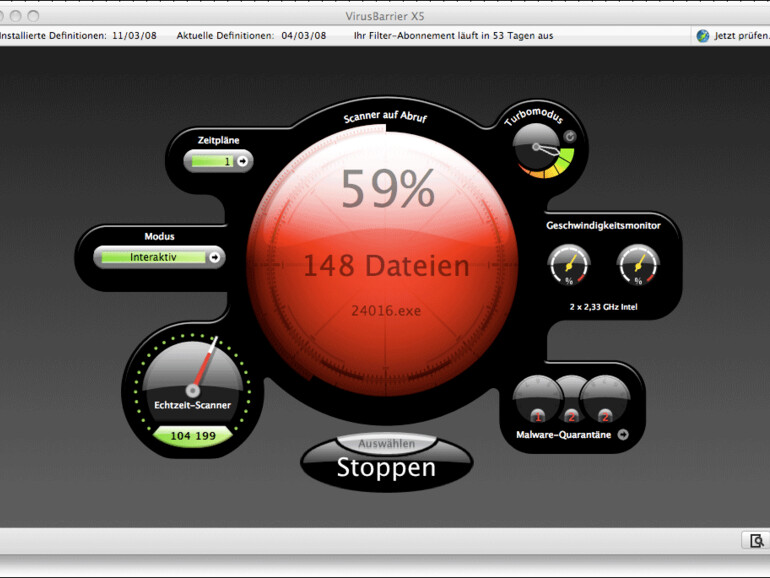Click the Auswählen button
Screen dimensions: 770x578
(386, 443)
